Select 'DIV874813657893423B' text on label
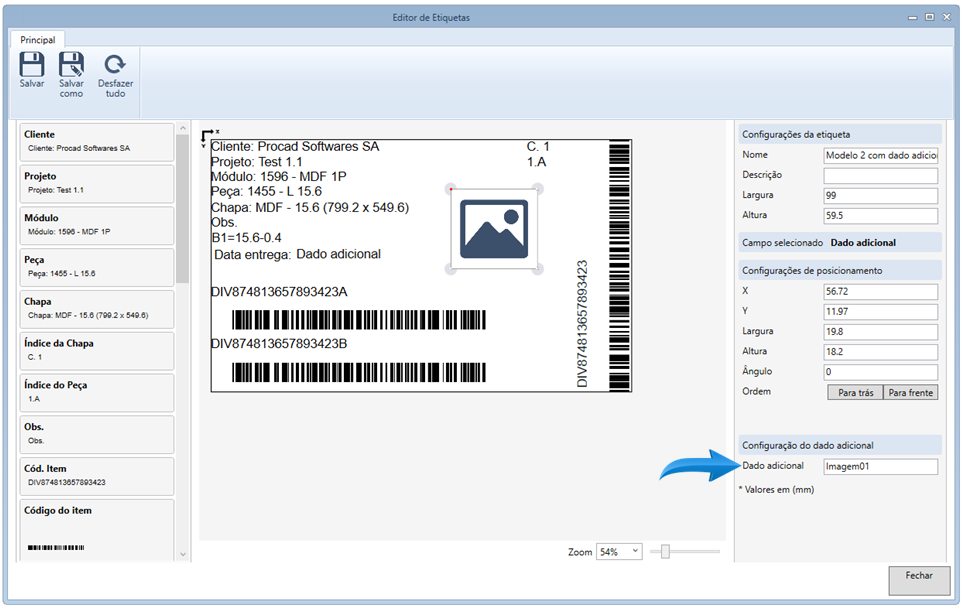962x608 pixels. click(x=279, y=344)
